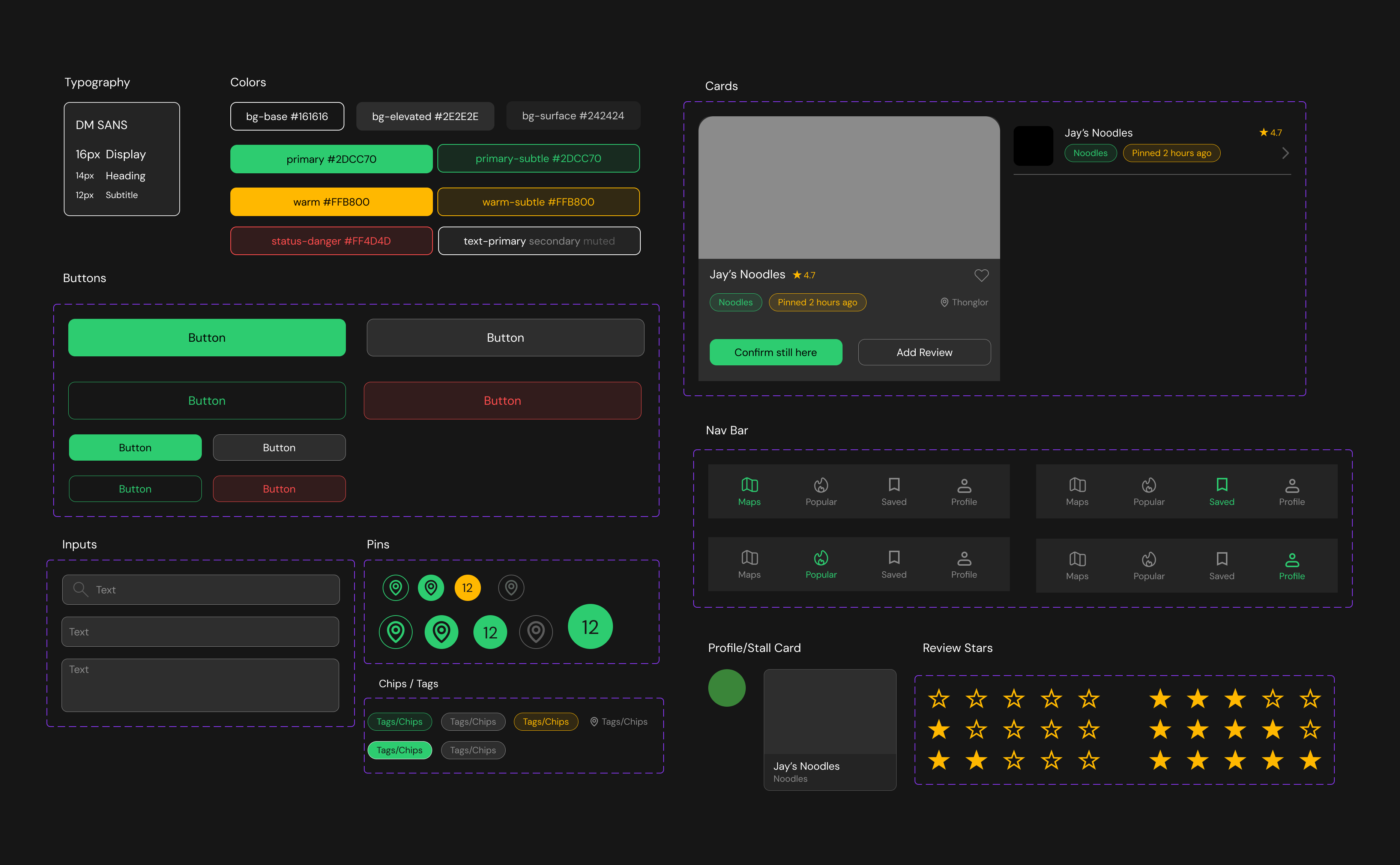Select Profile icon in the Maps-active nav bar
Screen dimensions: 1400x865
[964, 486]
